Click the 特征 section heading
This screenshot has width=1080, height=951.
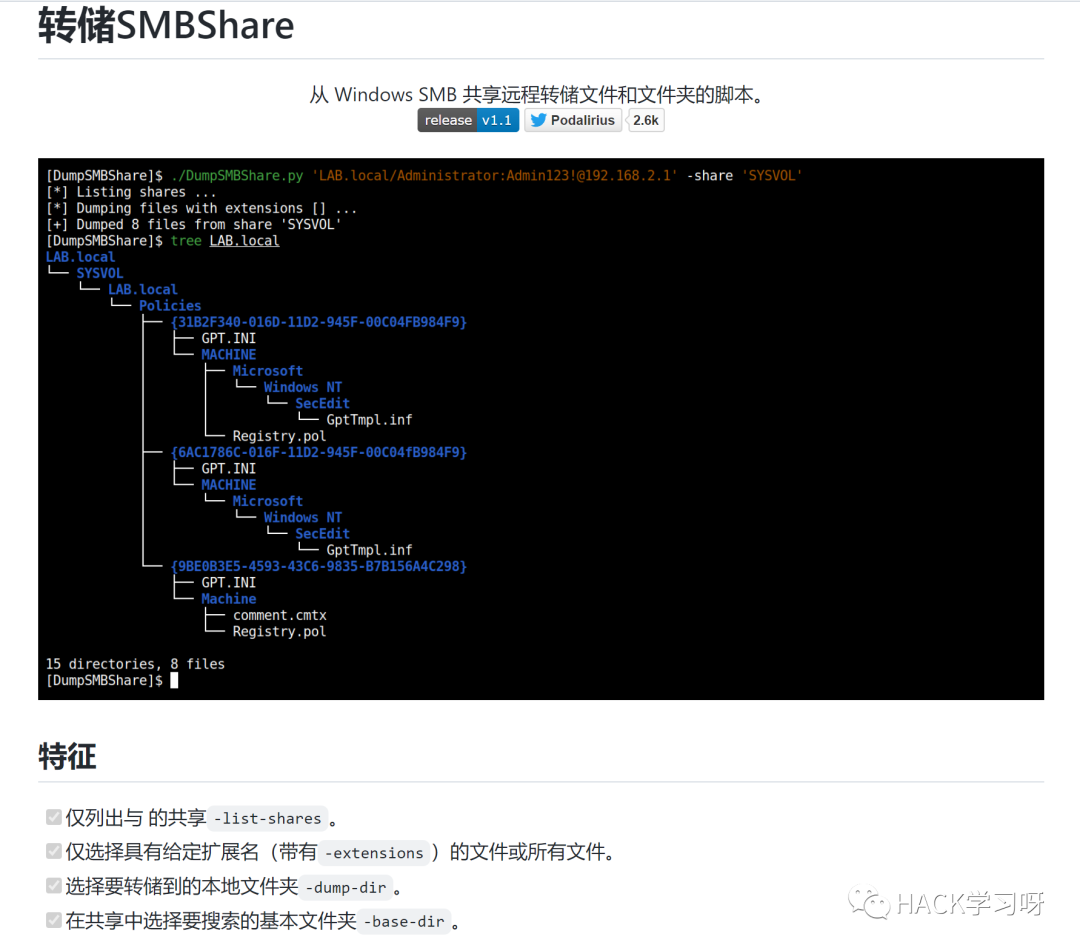(x=68, y=756)
